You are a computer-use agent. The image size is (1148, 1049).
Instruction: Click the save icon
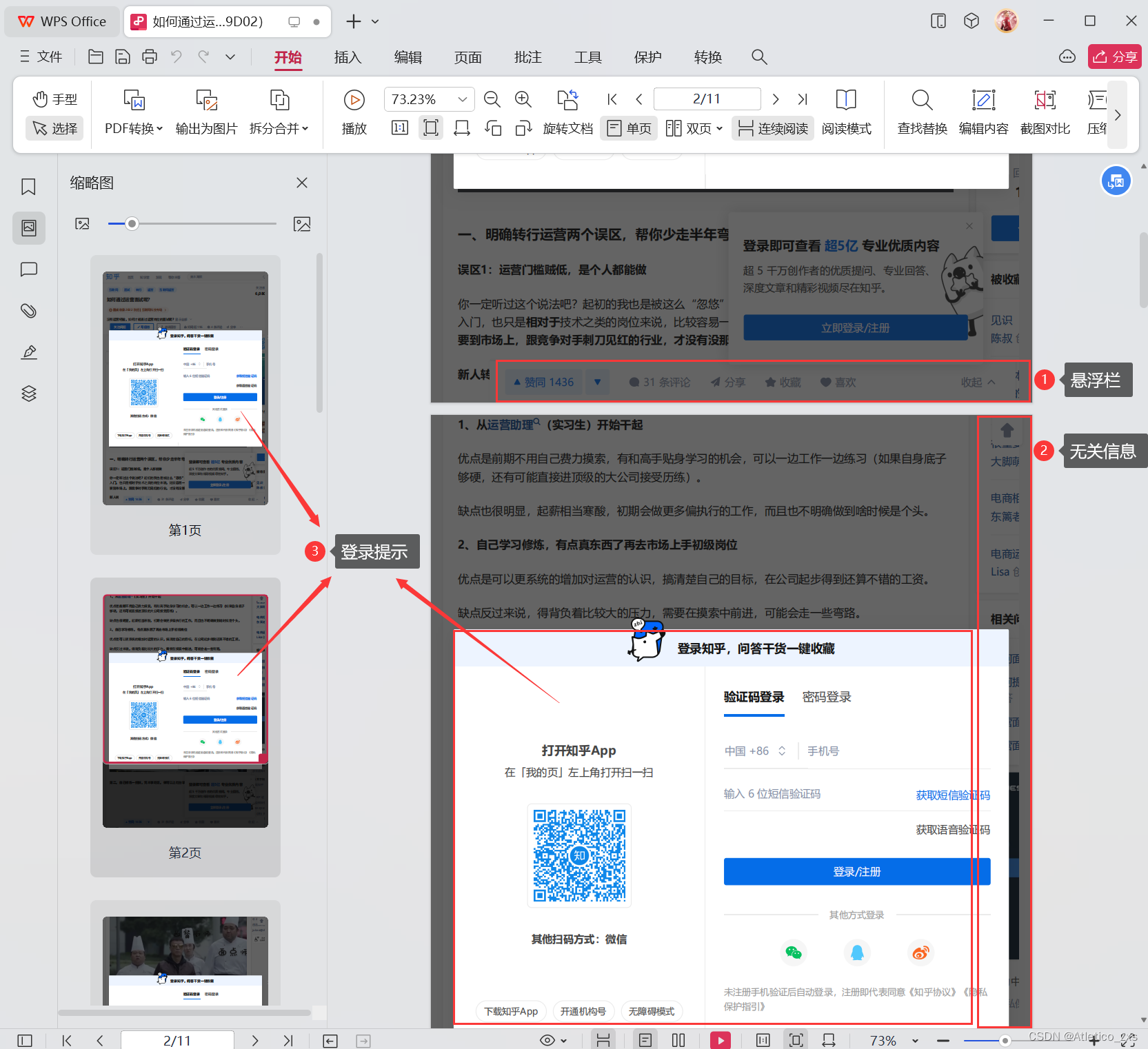pos(123,57)
